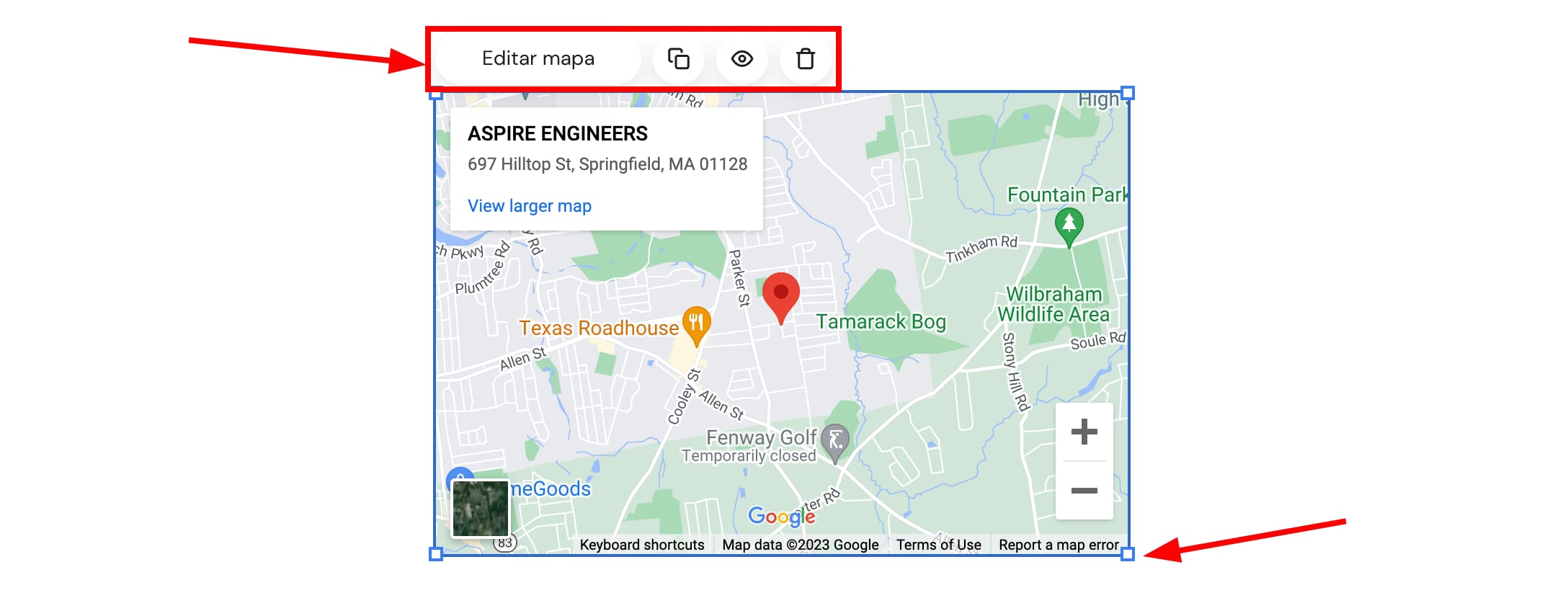Select the Fountain Park tree icon
1568x611 pixels.
click(x=1069, y=228)
